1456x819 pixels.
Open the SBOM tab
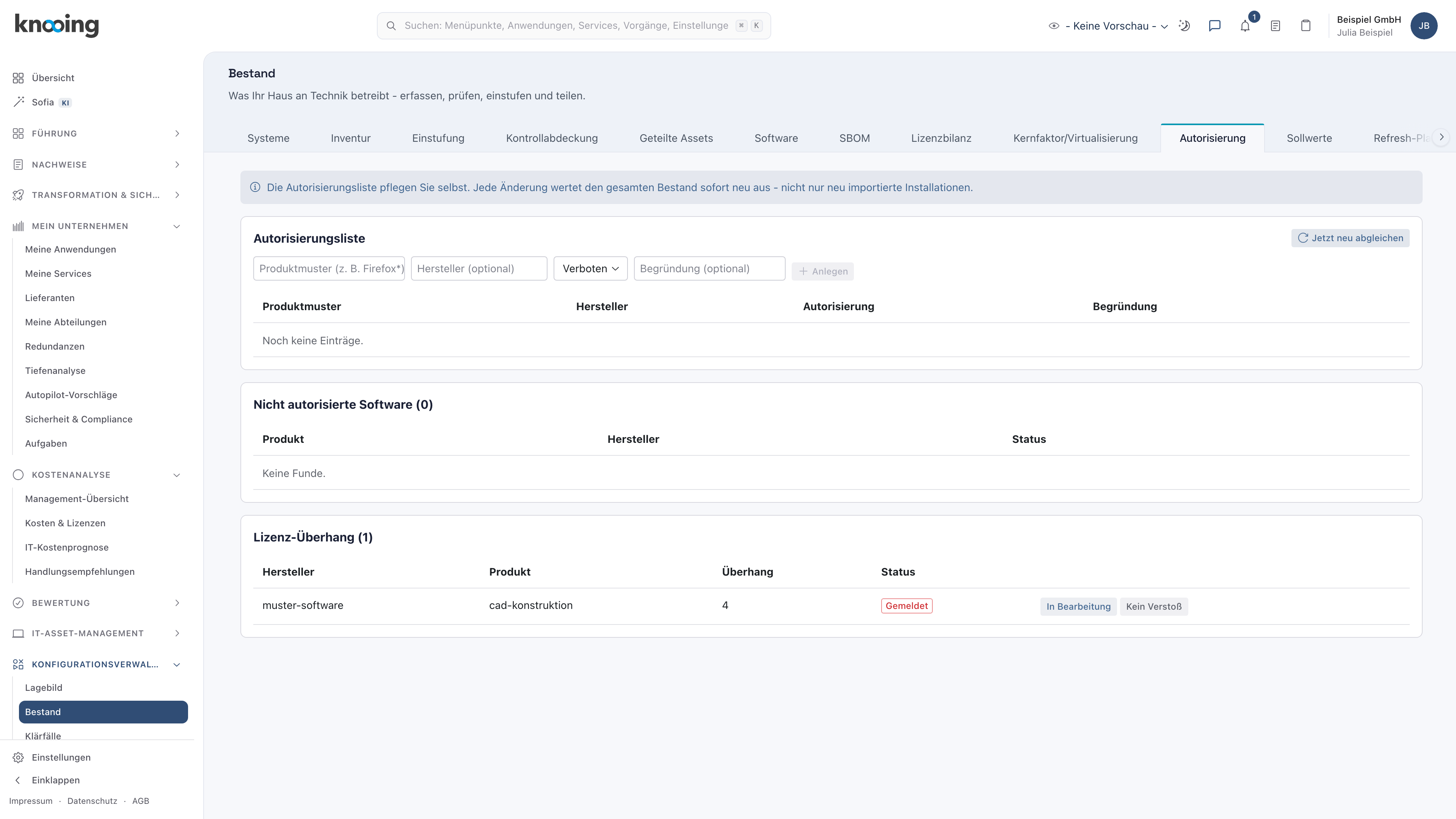(854, 138)
